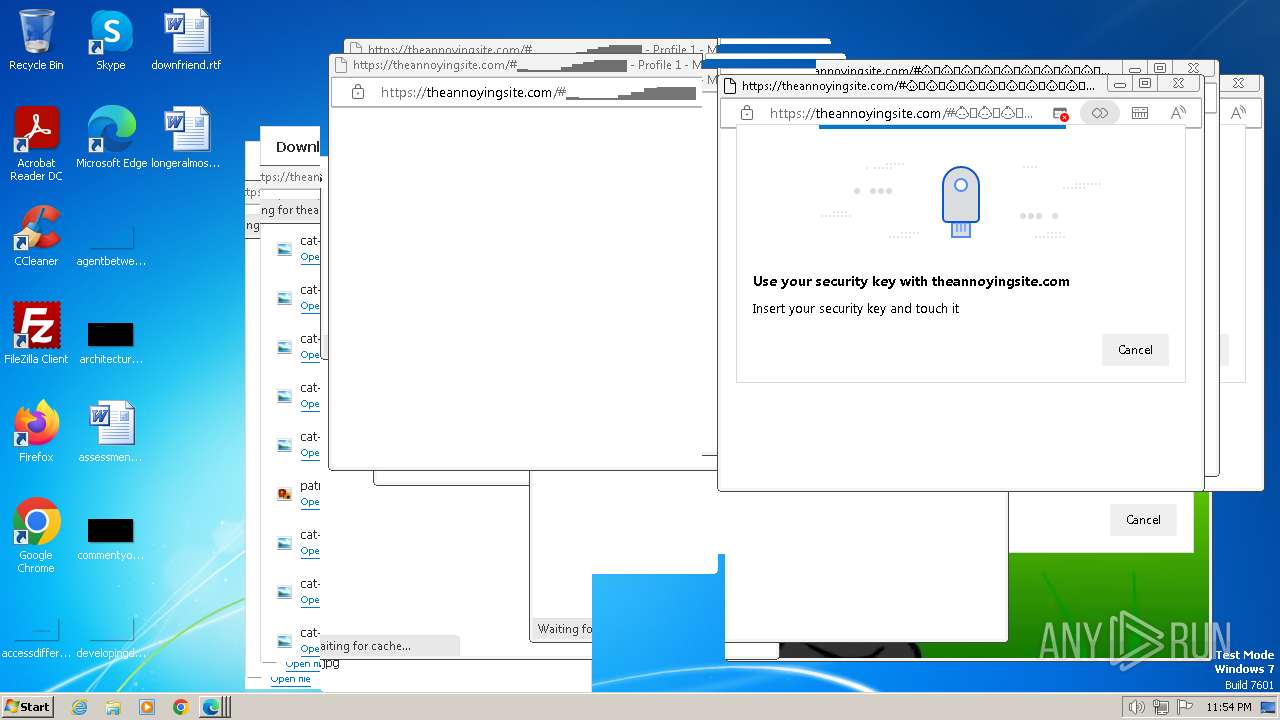The image size is (1280, 720).
Task: Open Firefox desktop shortcut
Action: (36, 432)
